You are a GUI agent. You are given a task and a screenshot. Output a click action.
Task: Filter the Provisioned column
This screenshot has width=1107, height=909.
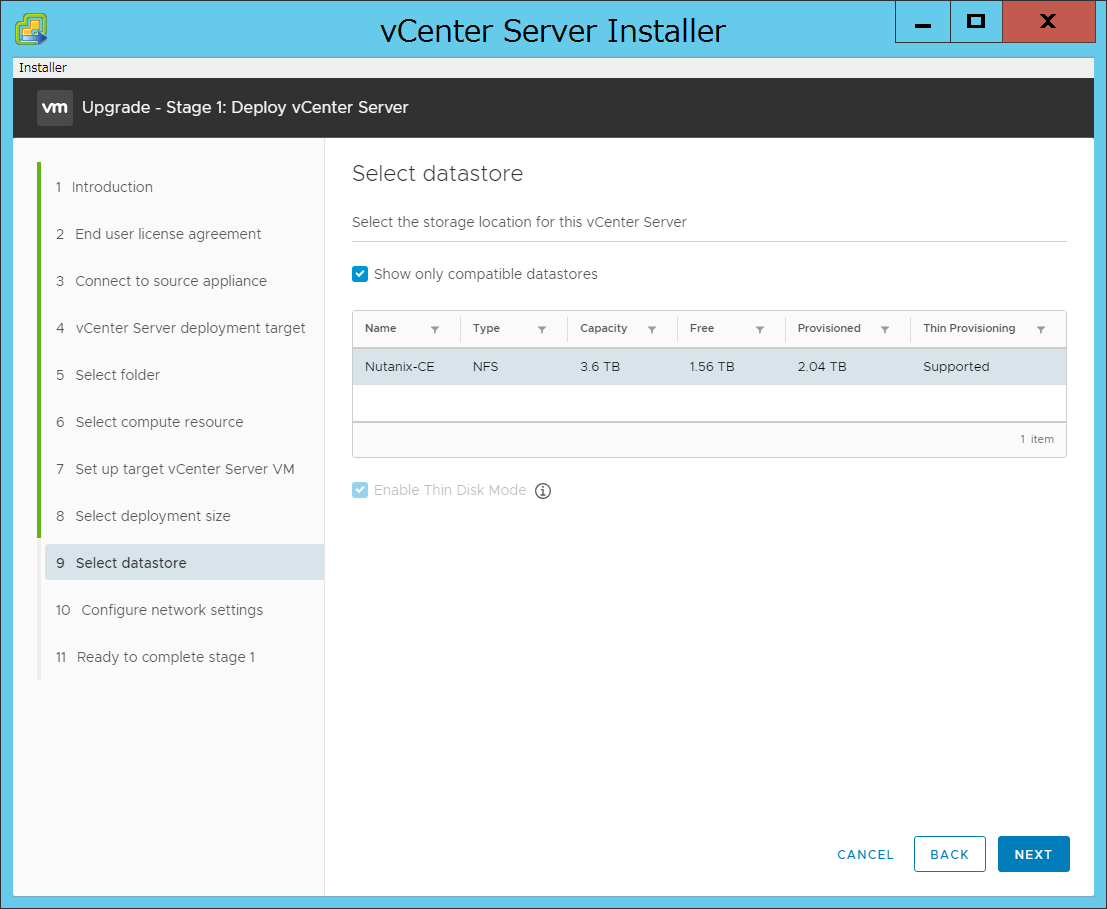click(885, 330)
